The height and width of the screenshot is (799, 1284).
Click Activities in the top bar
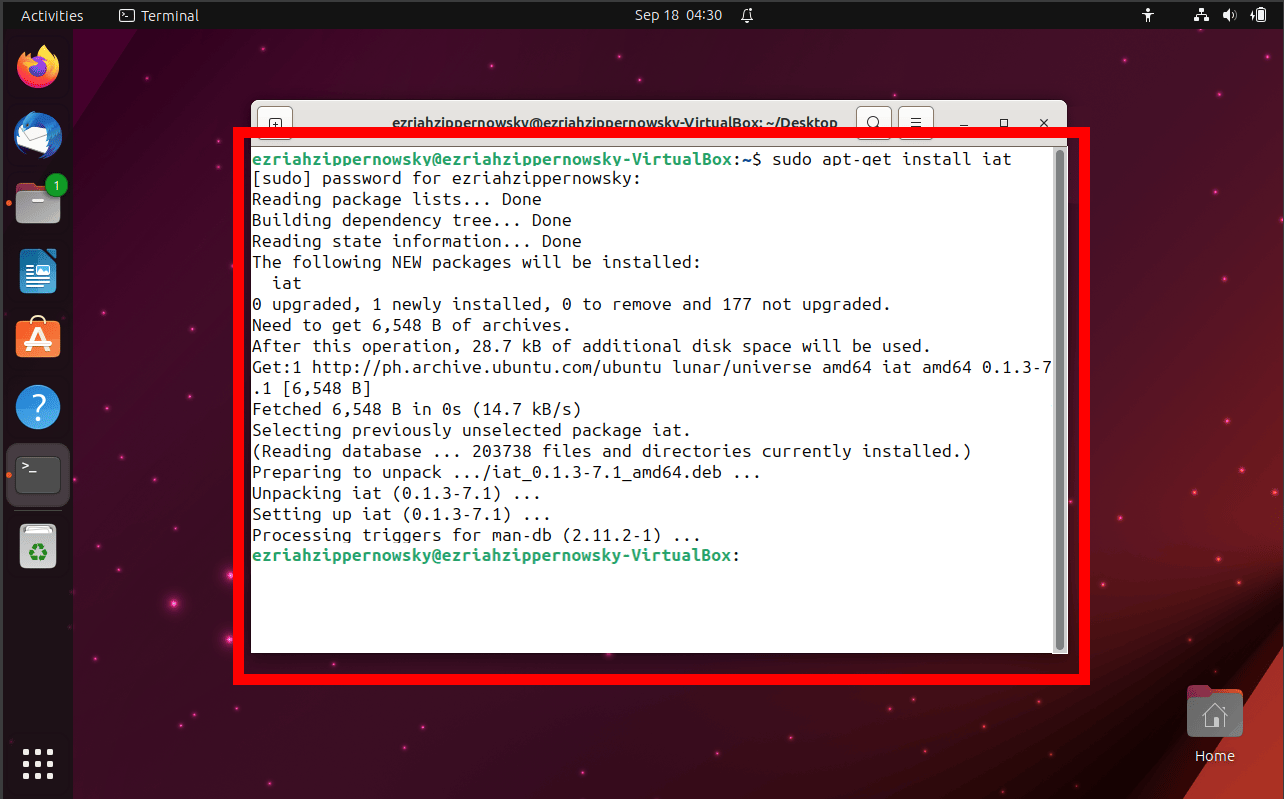[x=51, y=15]
